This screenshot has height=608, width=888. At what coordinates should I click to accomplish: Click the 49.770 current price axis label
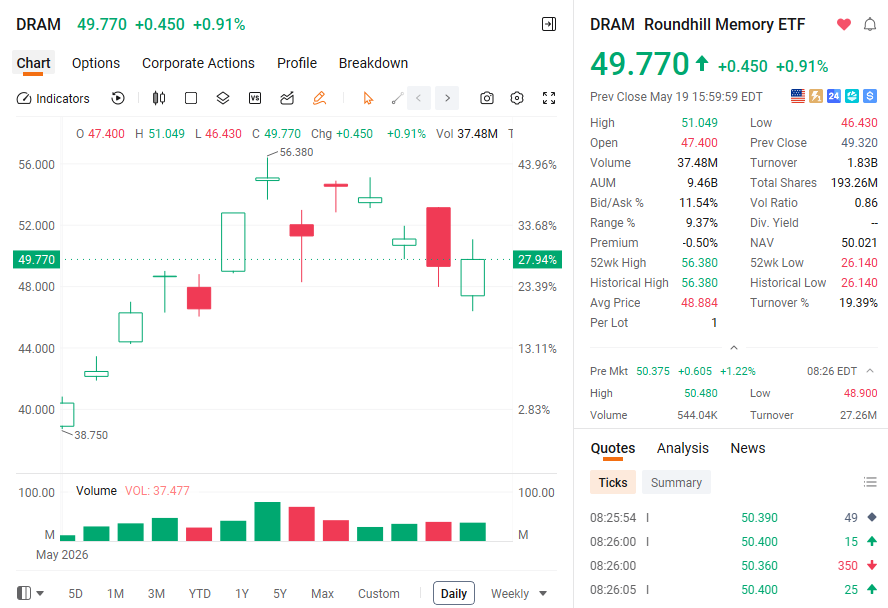coord(36,260)
